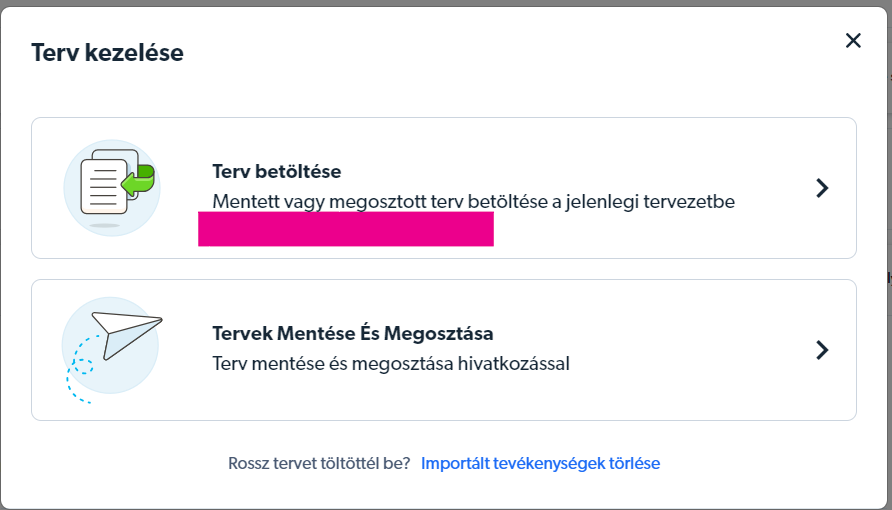Click the Terv kezelése dialog title
Image resolution: width=892 pixels, height=510 pixels.
[x=107, y=53]
